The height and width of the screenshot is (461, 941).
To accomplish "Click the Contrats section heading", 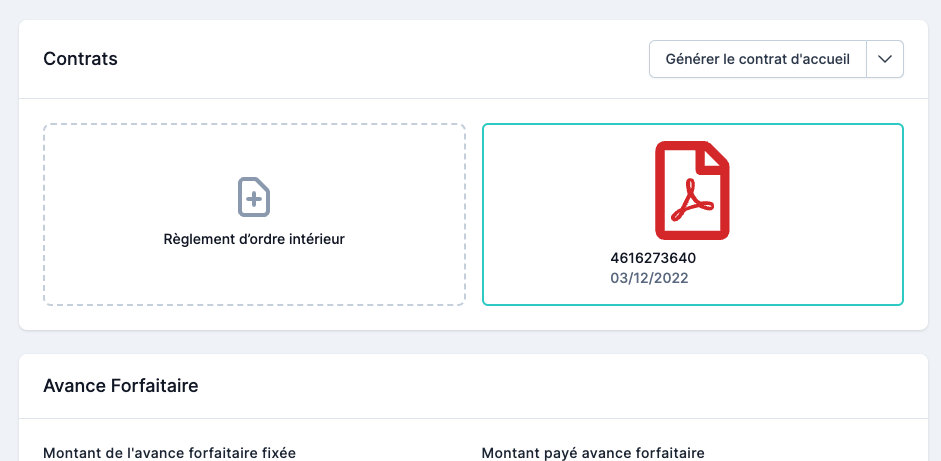I will (80, 59).
